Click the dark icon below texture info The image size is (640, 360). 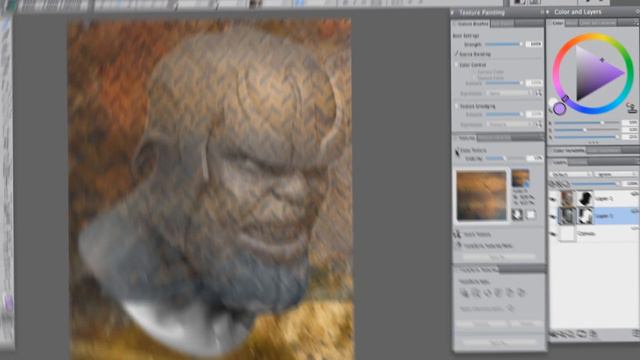pyautogui.click(x=517, y=215)
